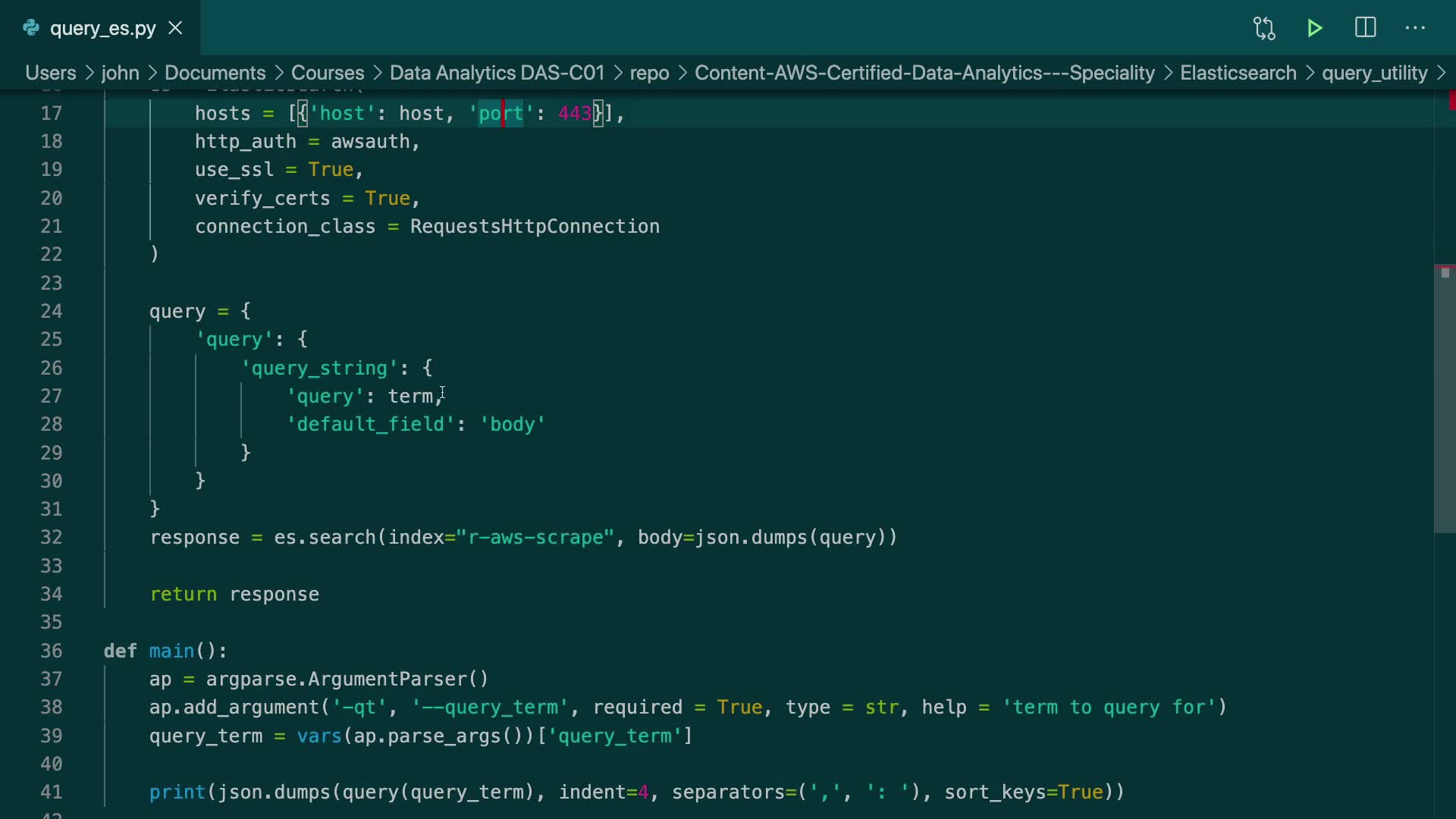1456x819 pixels.
Task: Click the repo breadcrumb item
Action: click(649, 73)
